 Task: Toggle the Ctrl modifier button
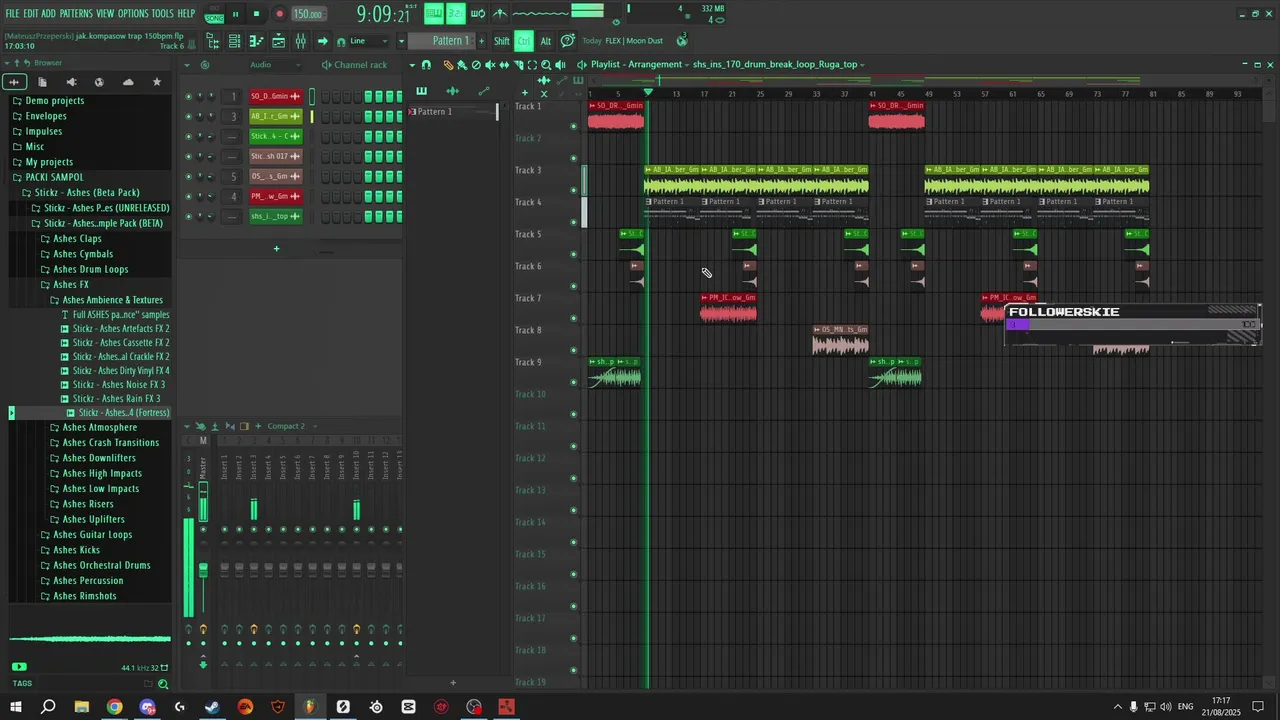523,41
